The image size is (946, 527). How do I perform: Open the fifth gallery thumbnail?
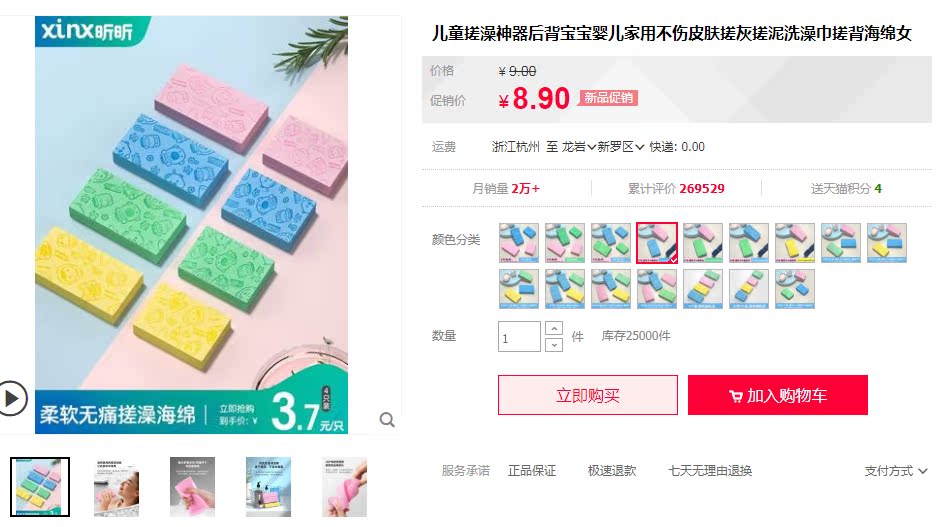click(x=344, y=487)
